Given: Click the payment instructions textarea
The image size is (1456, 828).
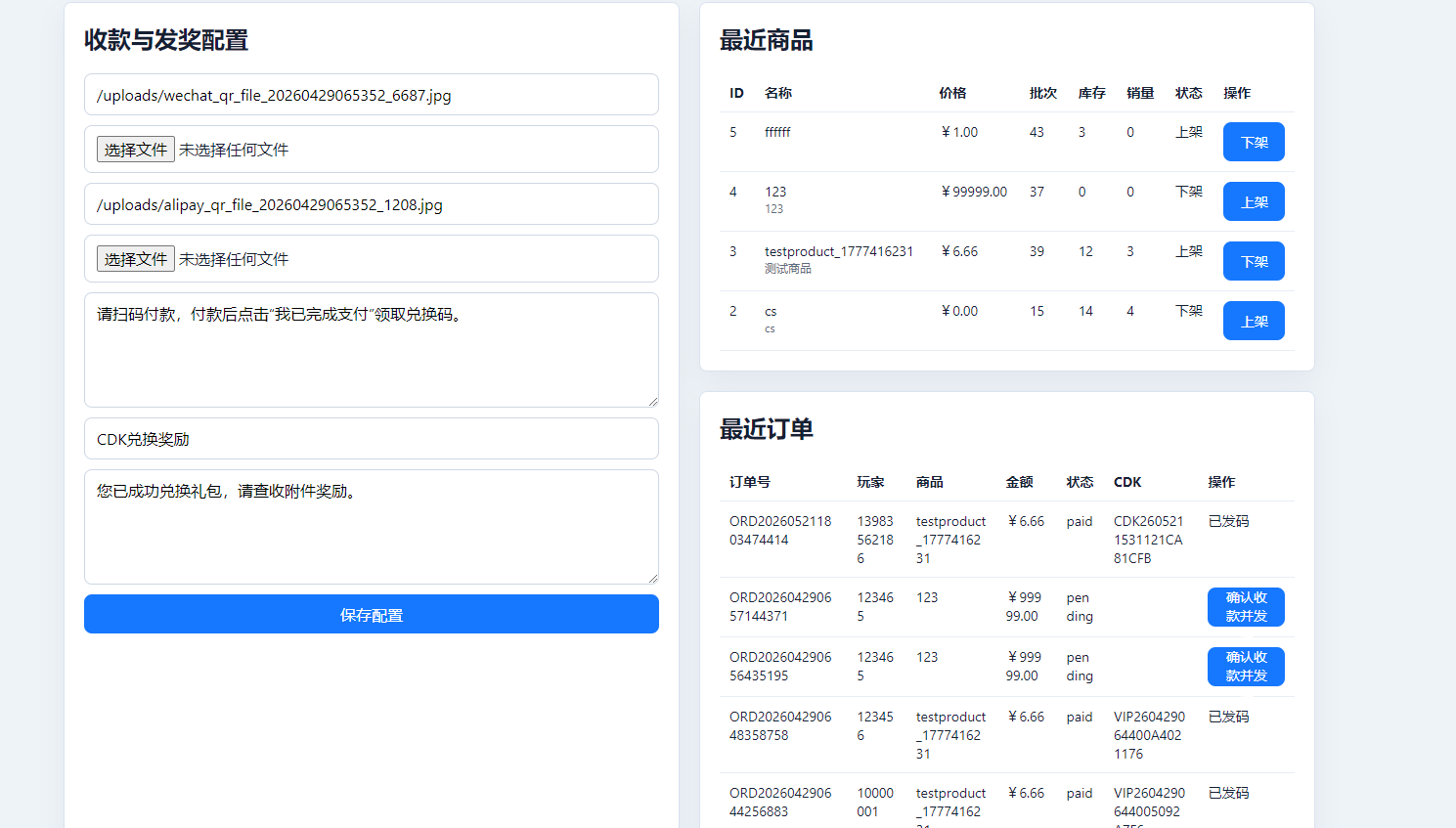Looking at the screenshot, I should coord(372,350).
